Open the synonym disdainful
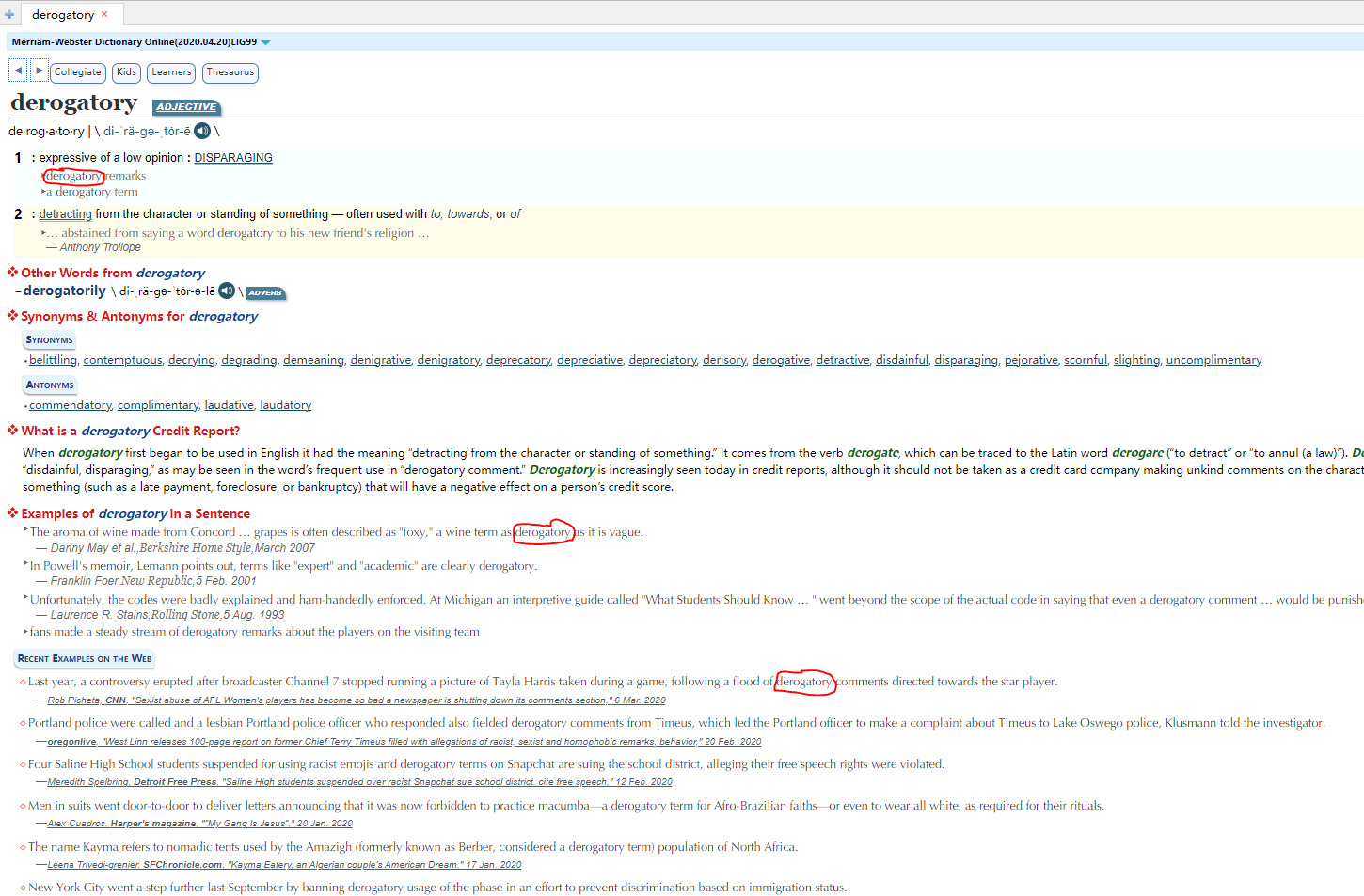This screenshot has width=1364, height=896. point(902,360)
